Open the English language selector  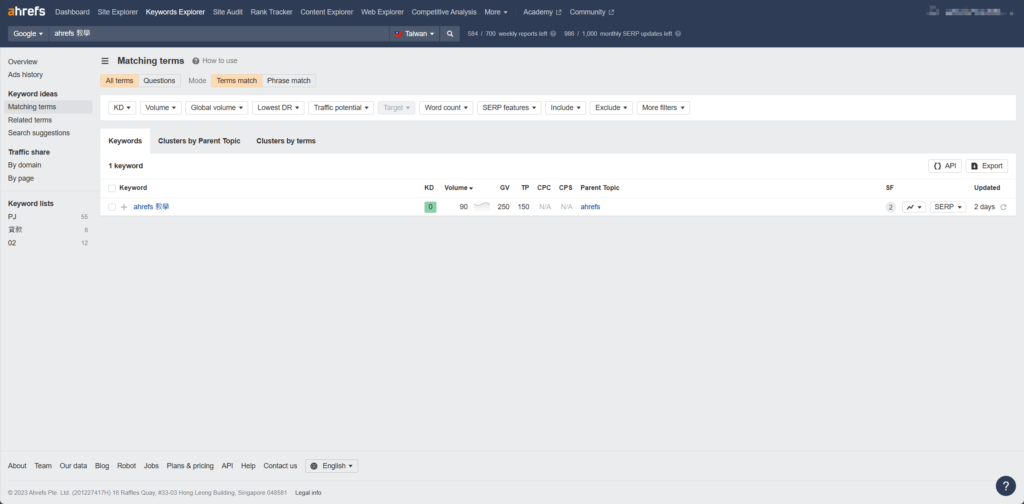(x=332, y=466)
